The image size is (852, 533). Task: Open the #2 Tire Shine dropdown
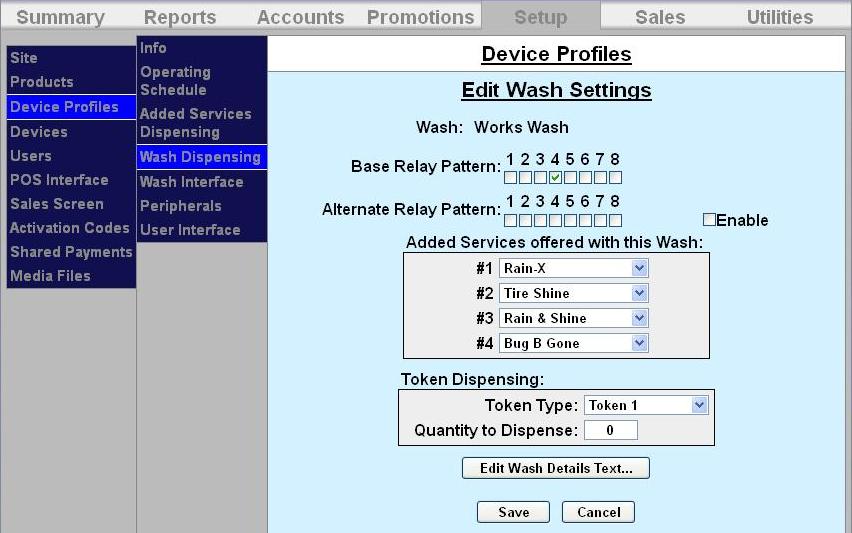tap(574, 293)
